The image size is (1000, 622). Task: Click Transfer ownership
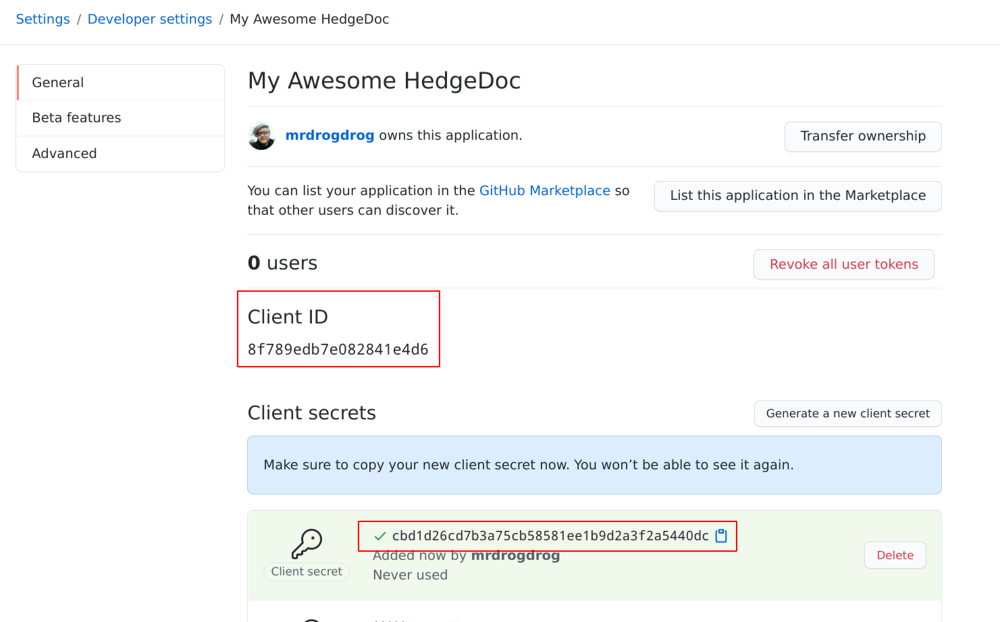(x=862, y=136)
